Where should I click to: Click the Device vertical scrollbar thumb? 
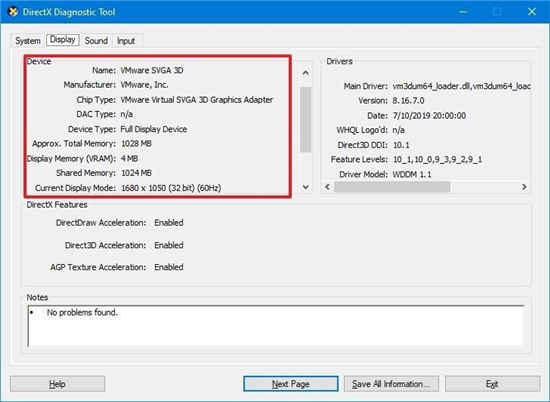click(x=306, y=120)
